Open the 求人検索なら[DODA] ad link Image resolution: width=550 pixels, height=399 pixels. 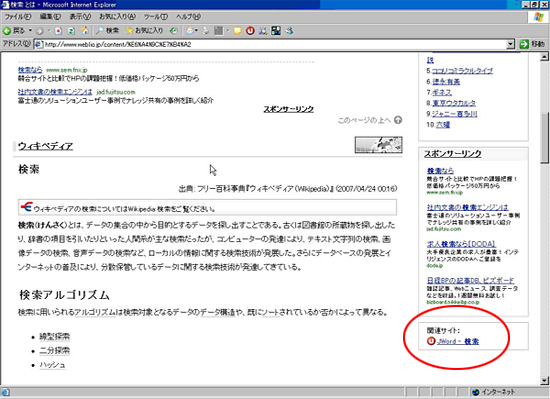(x=461, y=244)
